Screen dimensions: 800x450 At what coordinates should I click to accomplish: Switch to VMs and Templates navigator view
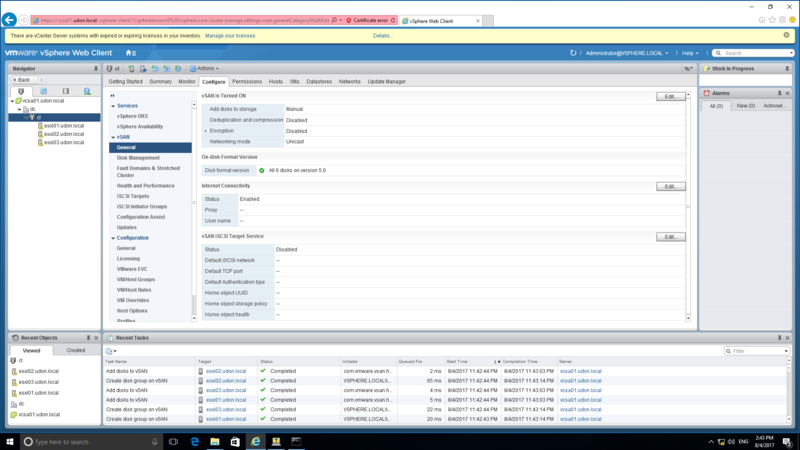43,91
